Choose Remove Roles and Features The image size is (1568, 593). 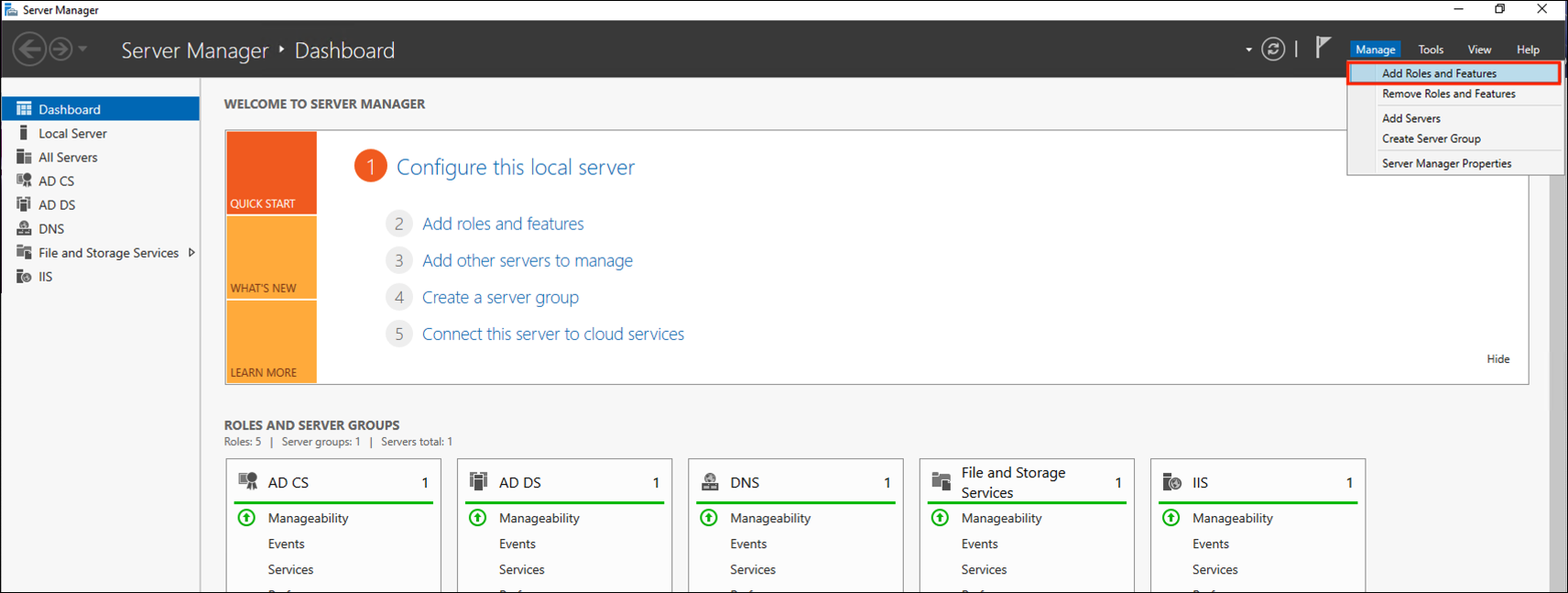(1448, 94)
